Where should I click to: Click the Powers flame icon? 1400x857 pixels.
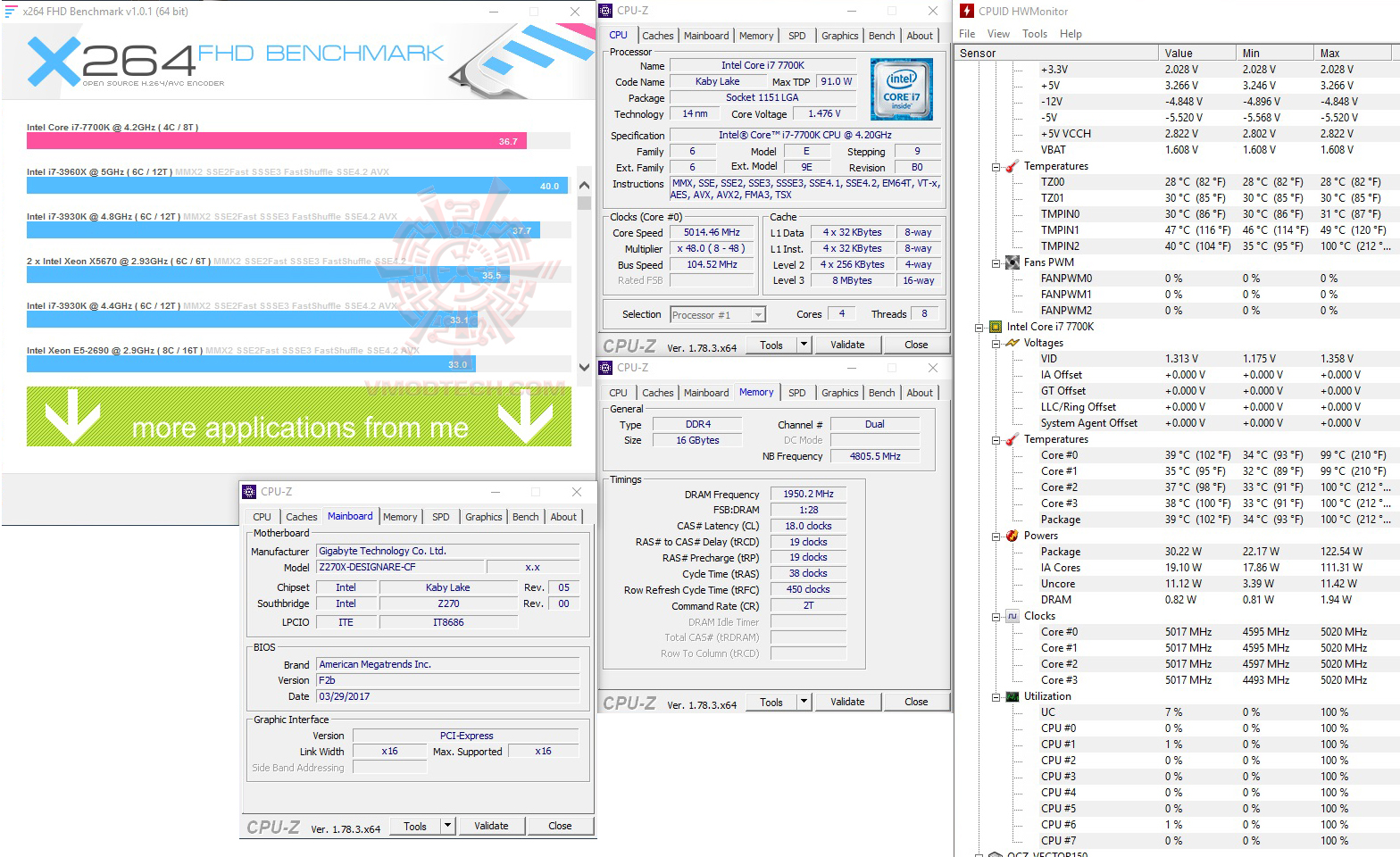point(1012,536)
